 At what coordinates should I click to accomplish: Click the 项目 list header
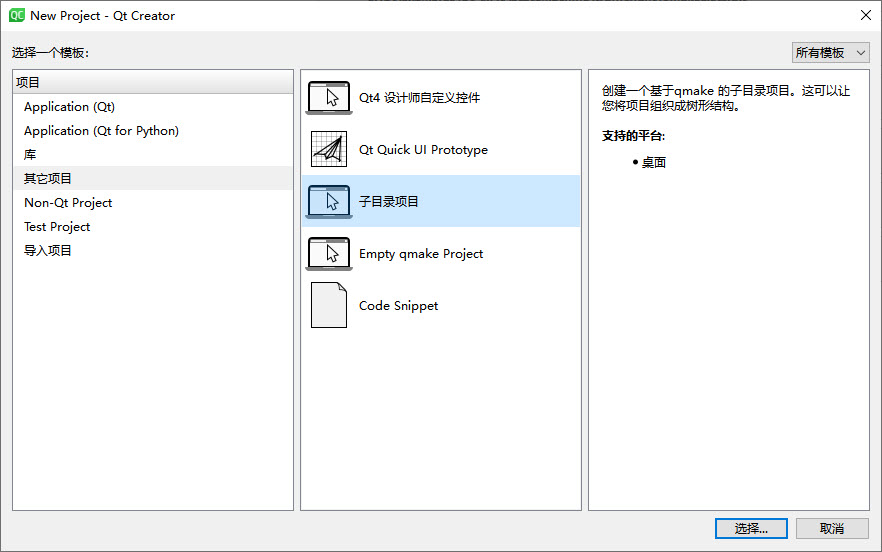153,82
